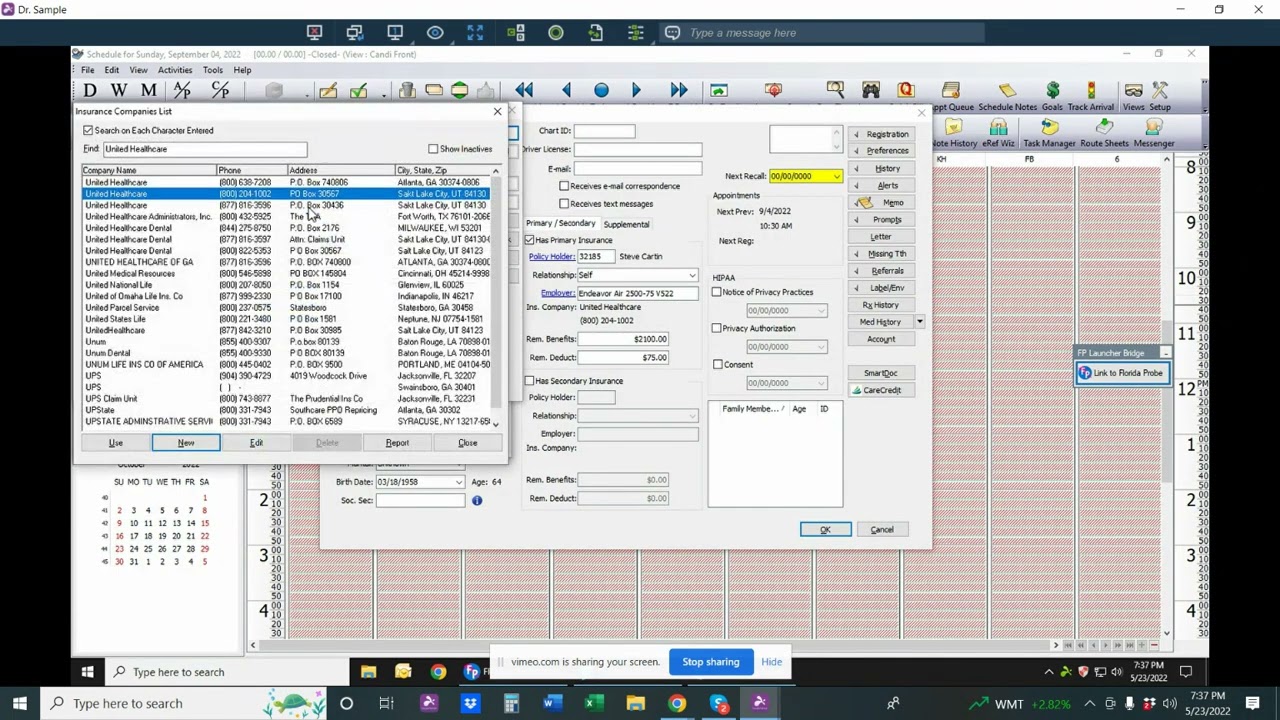The image size is (1280, 720).
Task: Click Use in Insurance Companies List
Action: click(x=116, y=443)
